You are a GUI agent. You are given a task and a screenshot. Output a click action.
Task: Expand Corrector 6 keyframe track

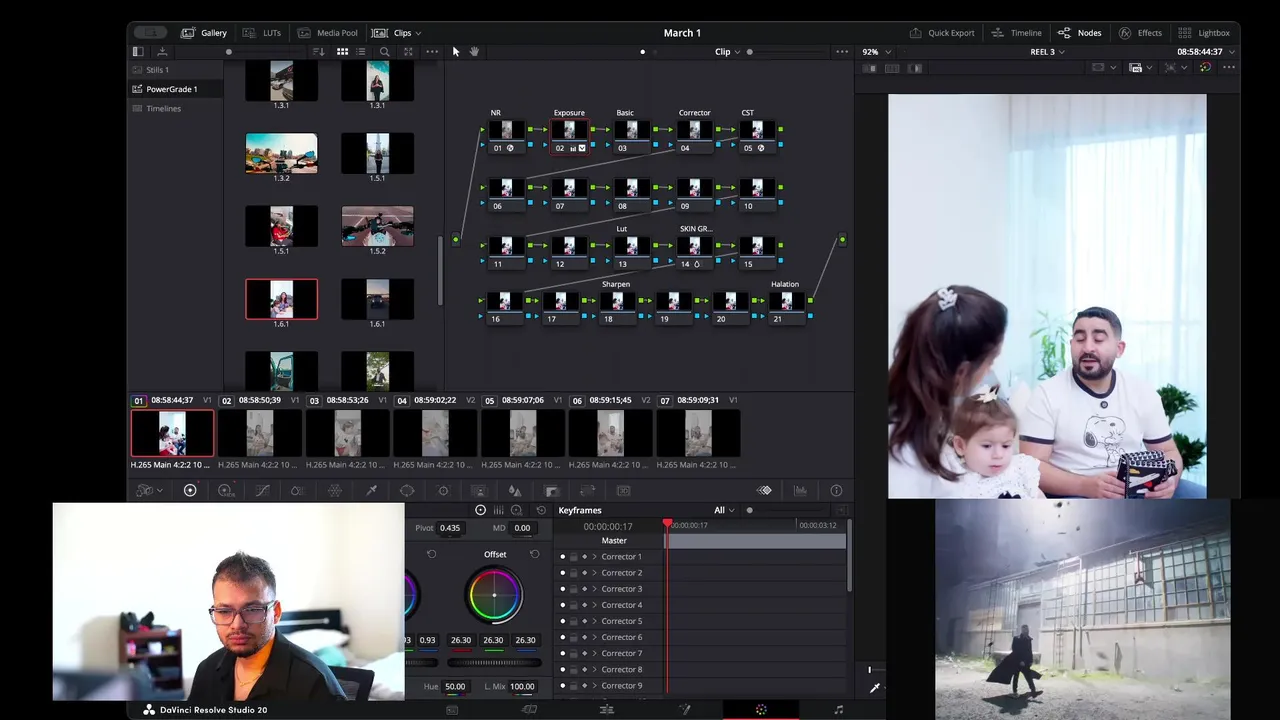tap(594, 637)
